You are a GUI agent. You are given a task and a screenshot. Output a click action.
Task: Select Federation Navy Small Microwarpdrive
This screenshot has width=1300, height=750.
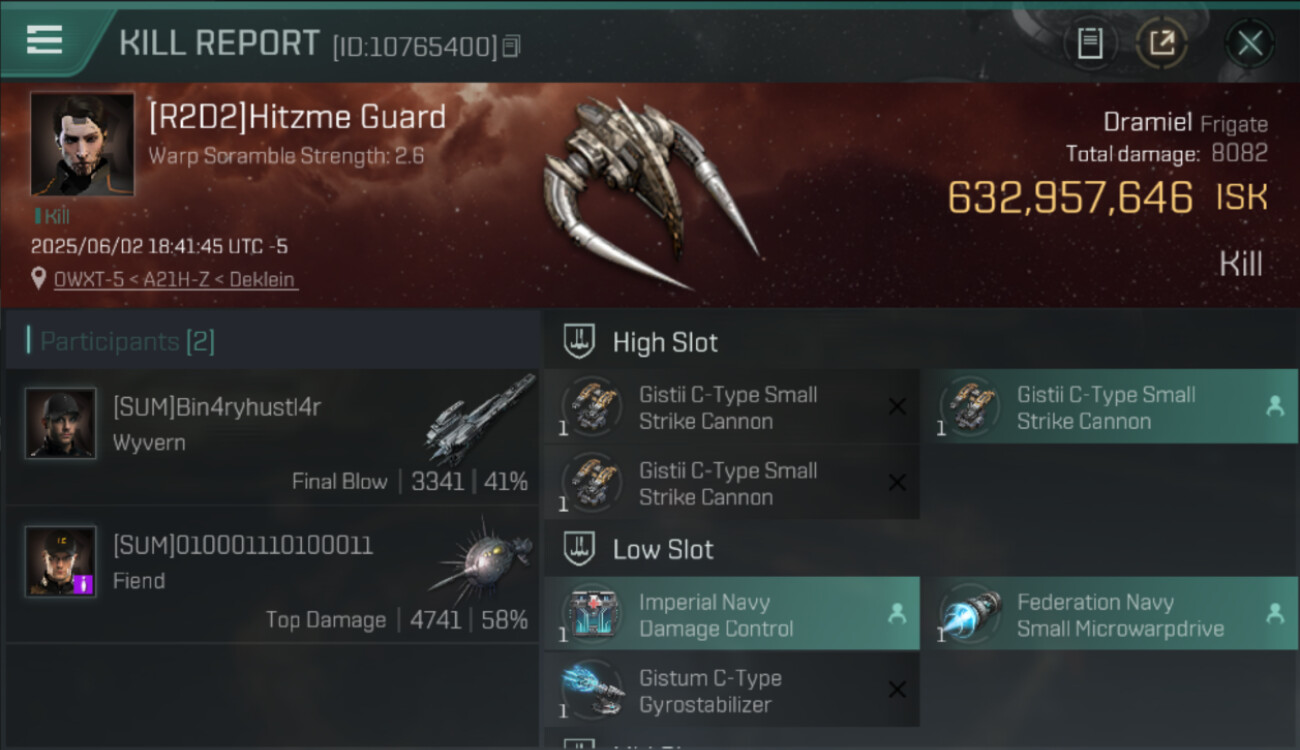pyautogui.click(x=1119, y=615)
